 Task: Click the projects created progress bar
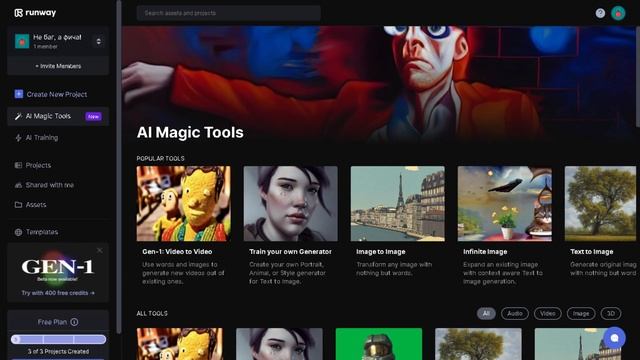pos(58,339)
